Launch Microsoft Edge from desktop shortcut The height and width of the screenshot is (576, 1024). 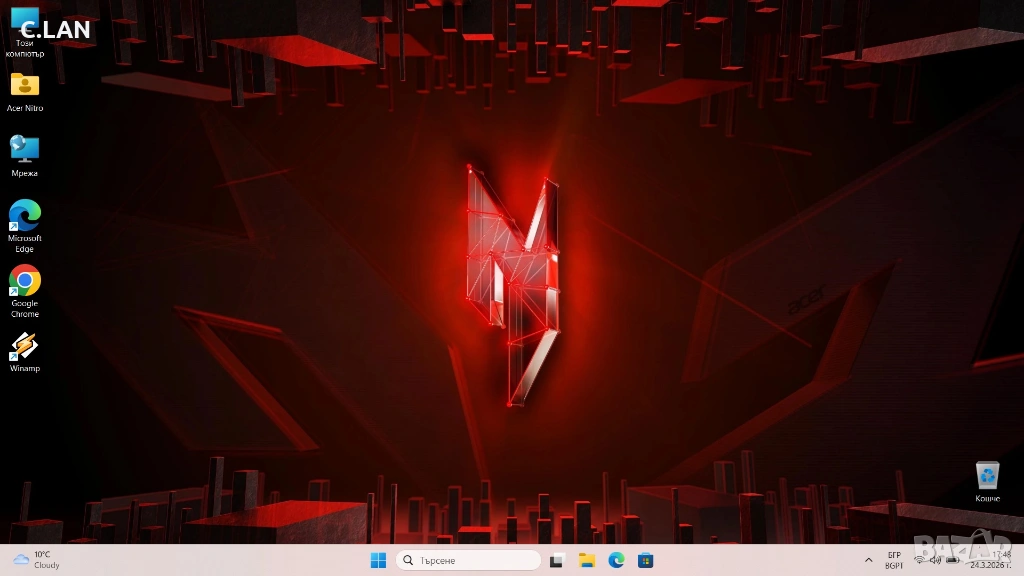coord(25,216)
